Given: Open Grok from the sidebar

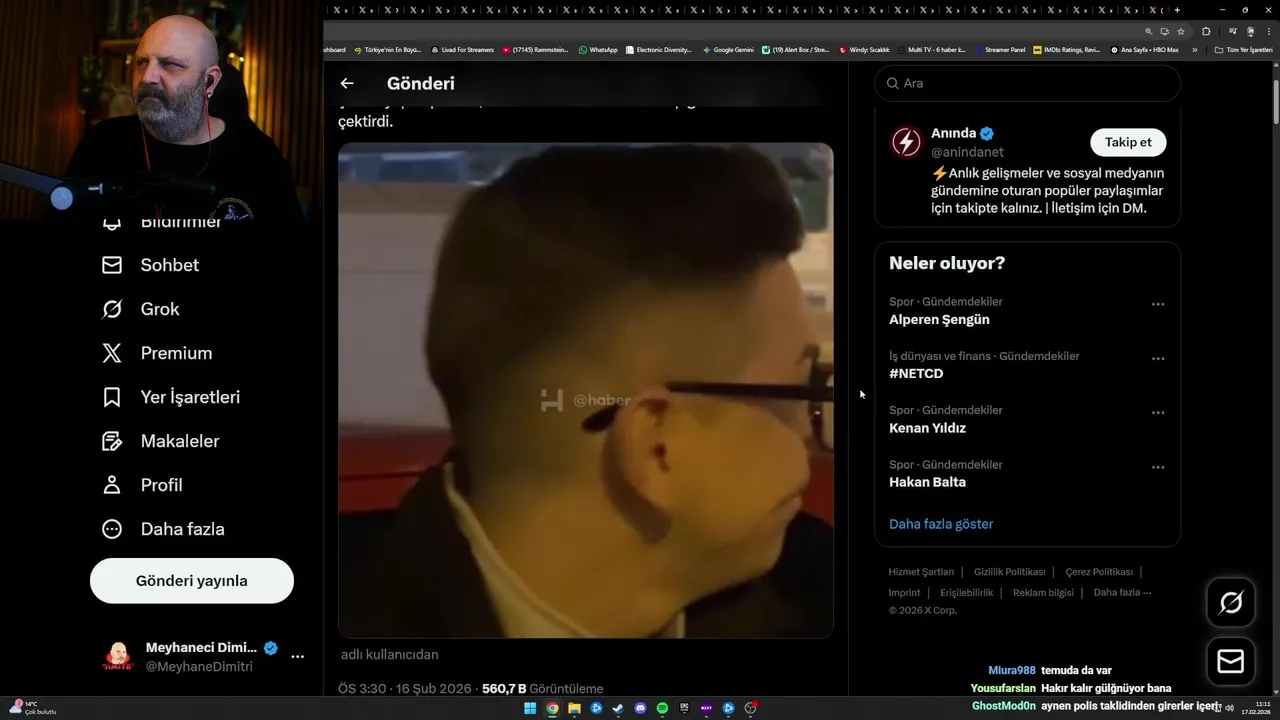Looking at the screenshot, I should pyautogui.click(x=141, y=309).
